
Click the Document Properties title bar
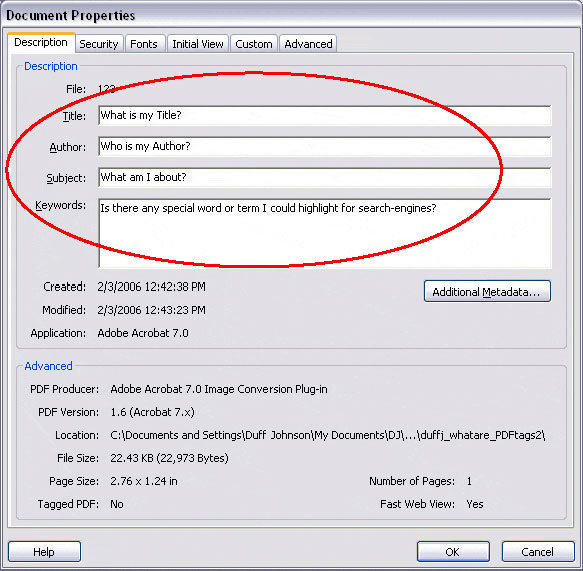(x=292, y=15)
